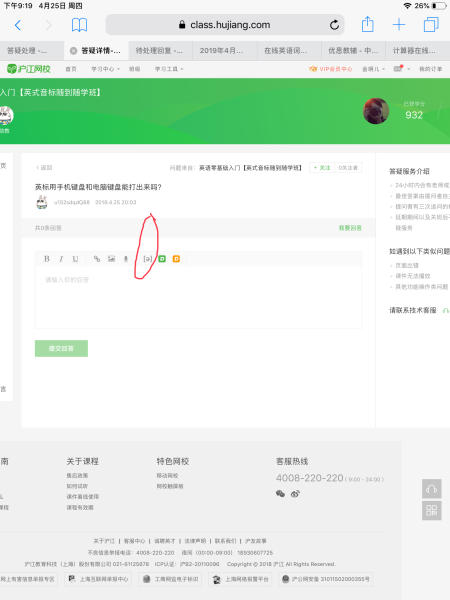Open 联系我们 footer link
Image resolution: width=450 pixels, height=600 pixels.
point(225,541)
